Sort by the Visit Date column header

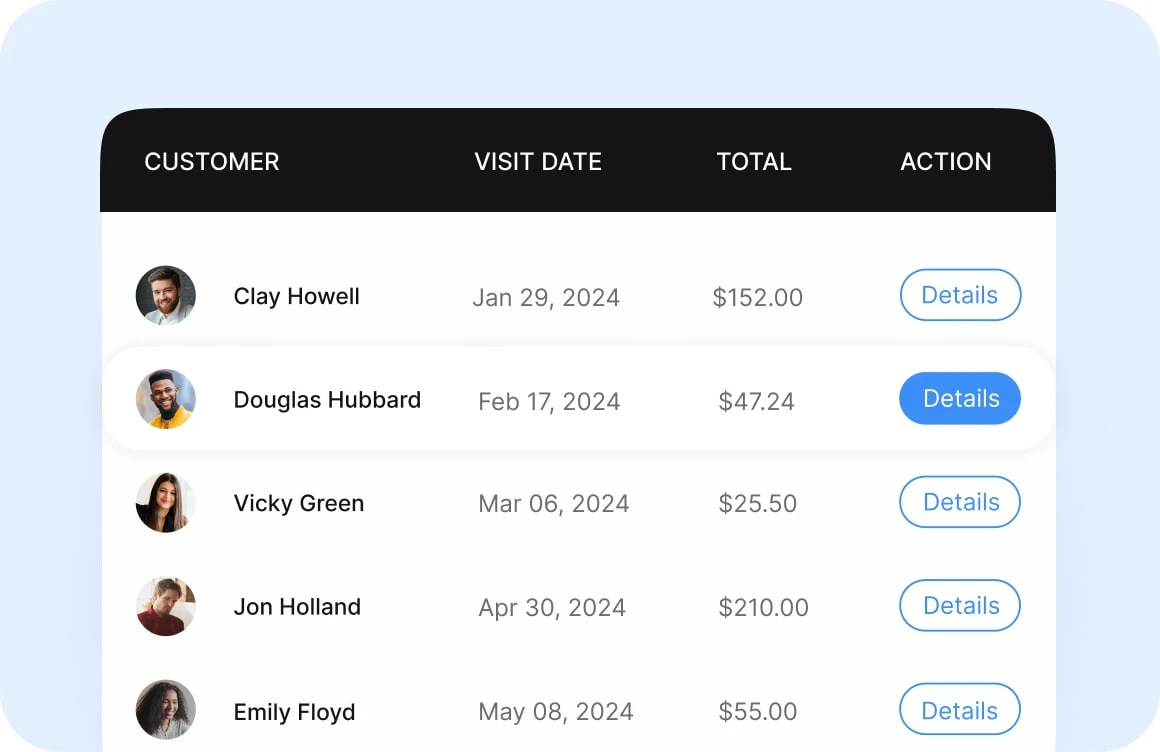pos(538,162)
